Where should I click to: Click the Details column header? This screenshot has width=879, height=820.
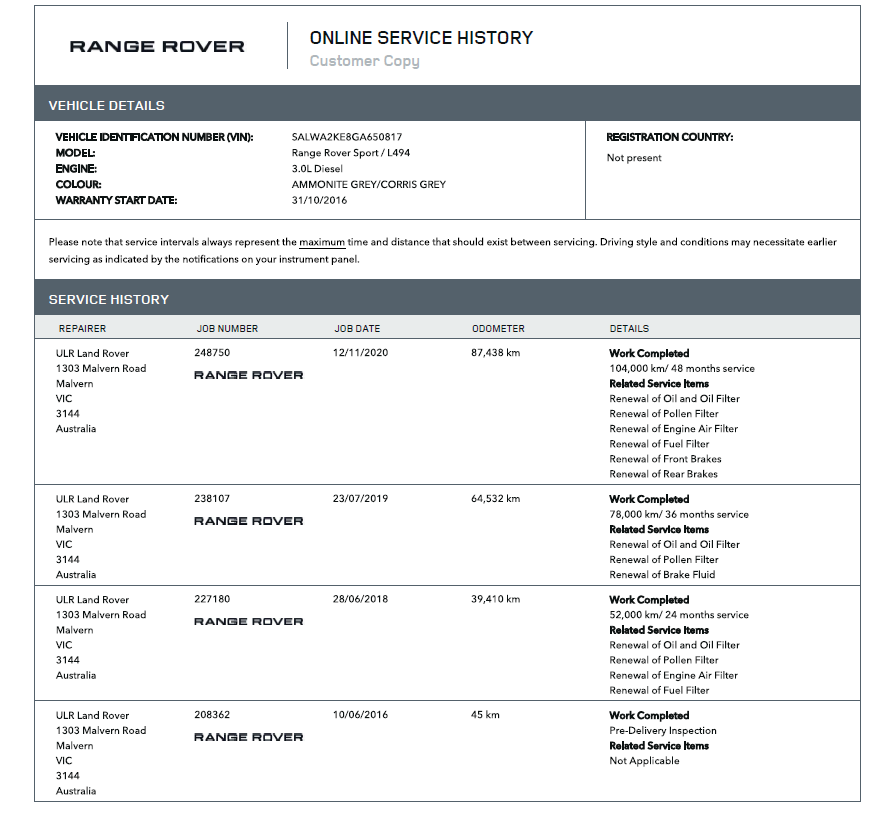point(629,328)
